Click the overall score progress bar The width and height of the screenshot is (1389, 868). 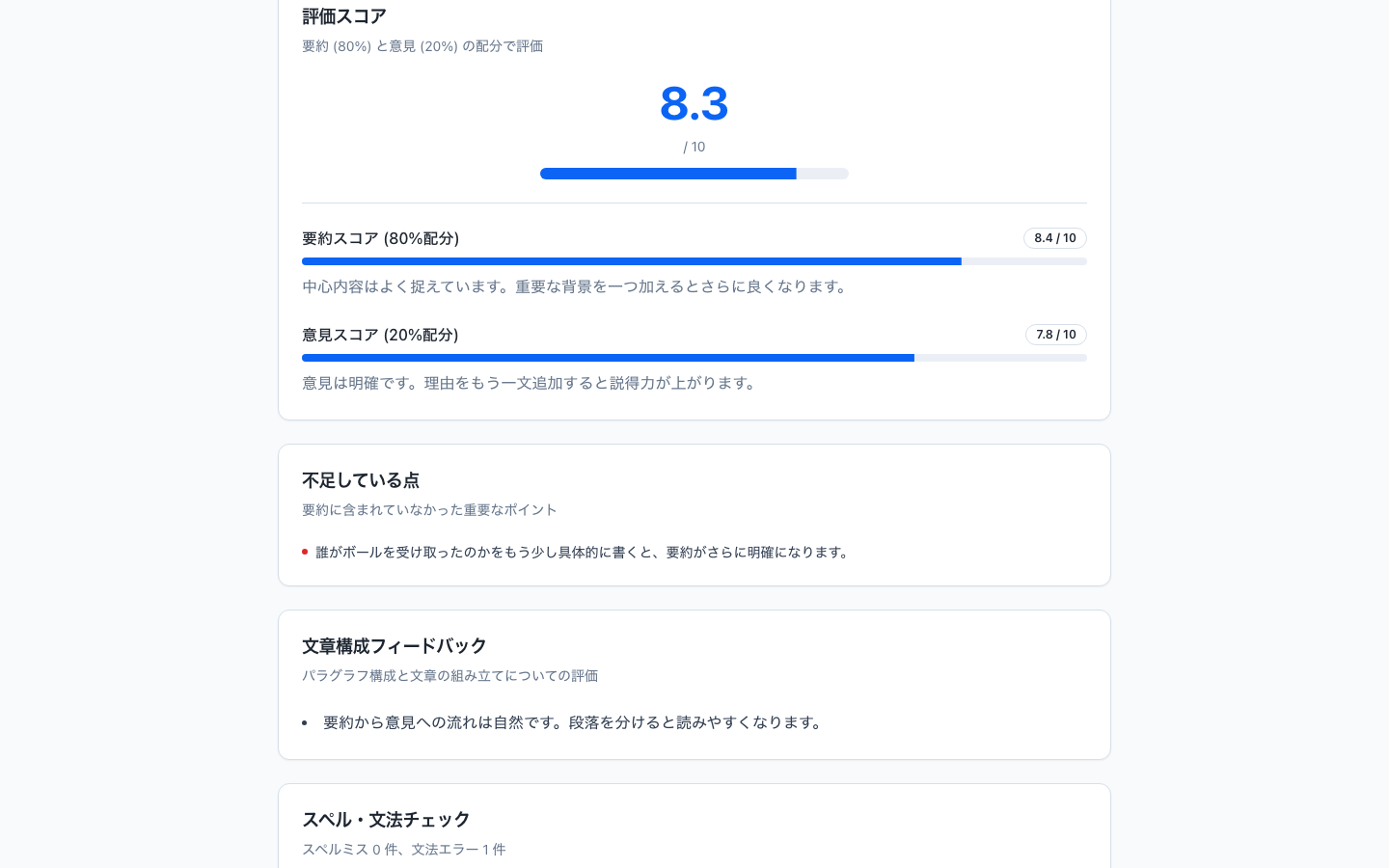[694, 174]
